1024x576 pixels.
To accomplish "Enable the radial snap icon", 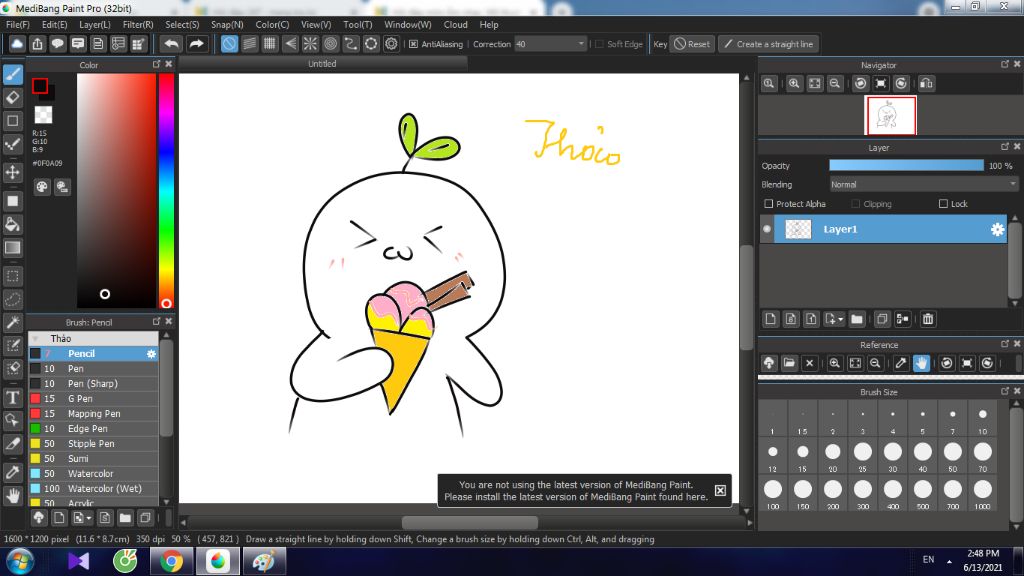I will (310, 44).
